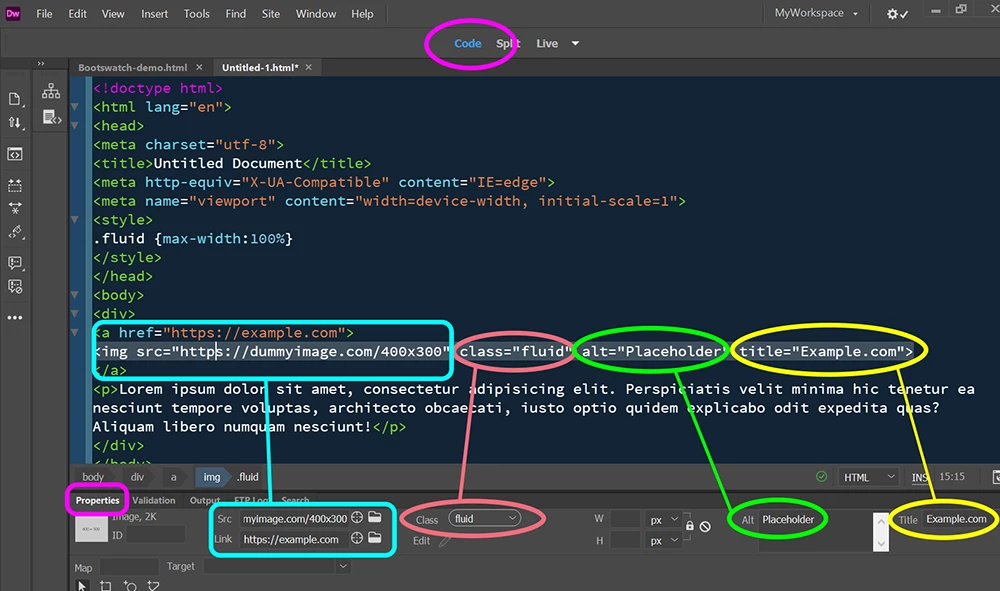Click the reset size circle-slash icon
This screenshot has height=591, width=1000.
705,527
